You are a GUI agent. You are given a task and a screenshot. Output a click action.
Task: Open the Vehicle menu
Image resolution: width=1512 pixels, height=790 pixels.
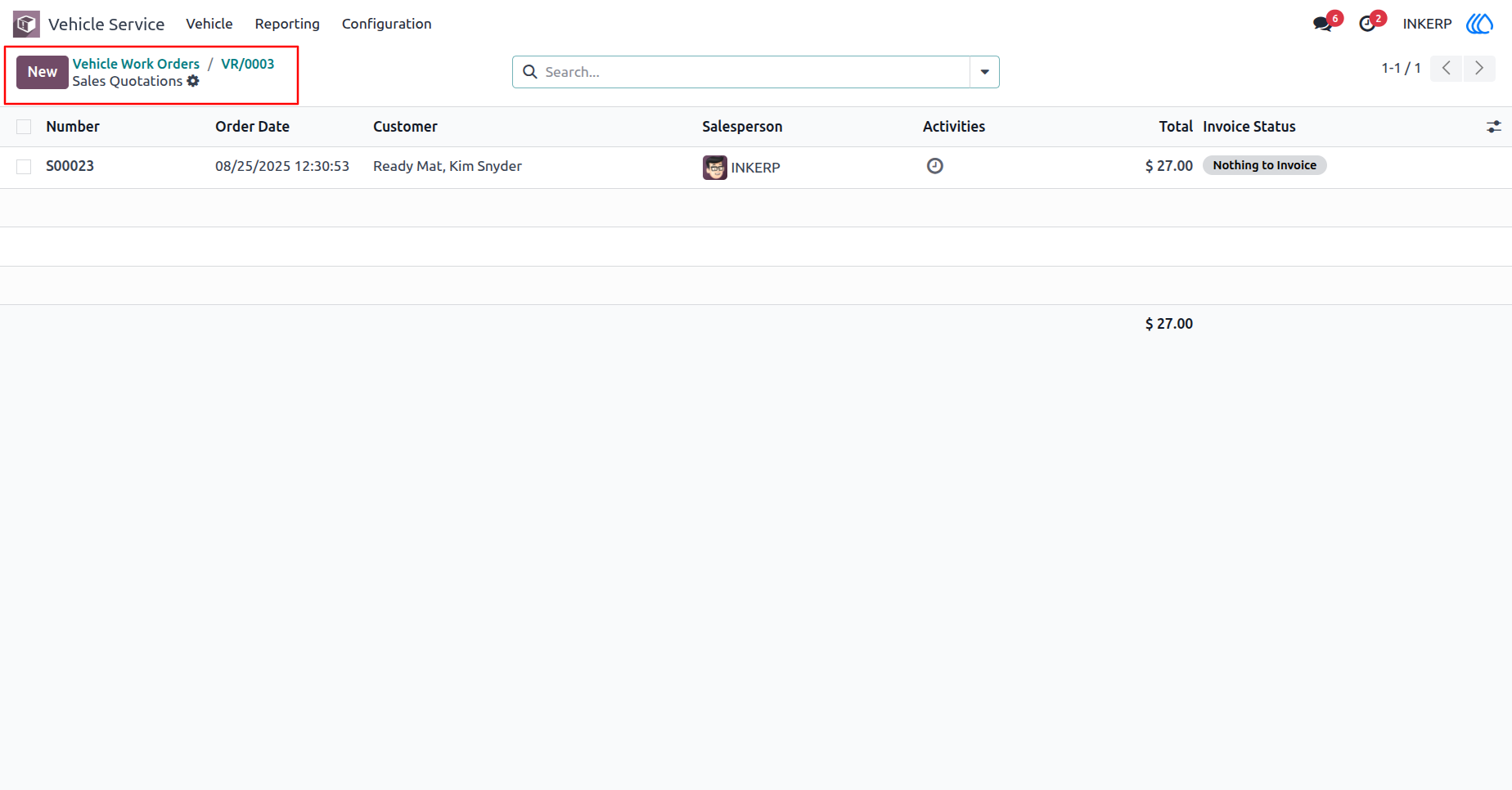[x=209, y=24]
